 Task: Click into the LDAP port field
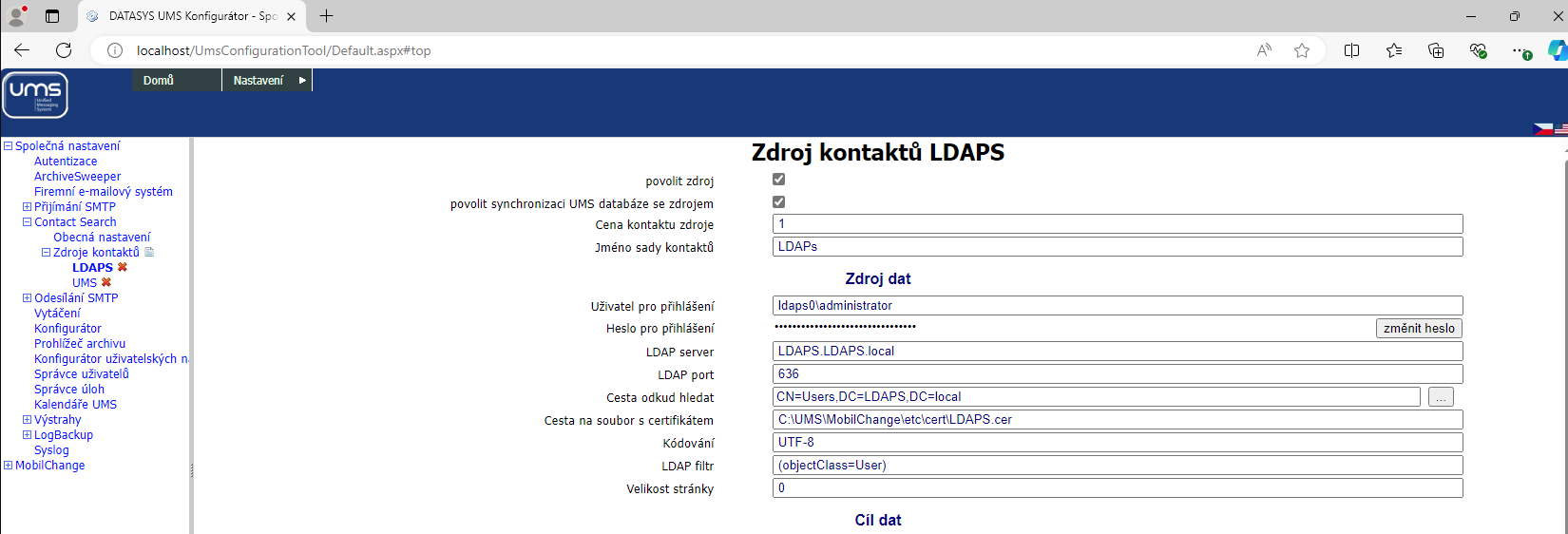point(1117,374)
